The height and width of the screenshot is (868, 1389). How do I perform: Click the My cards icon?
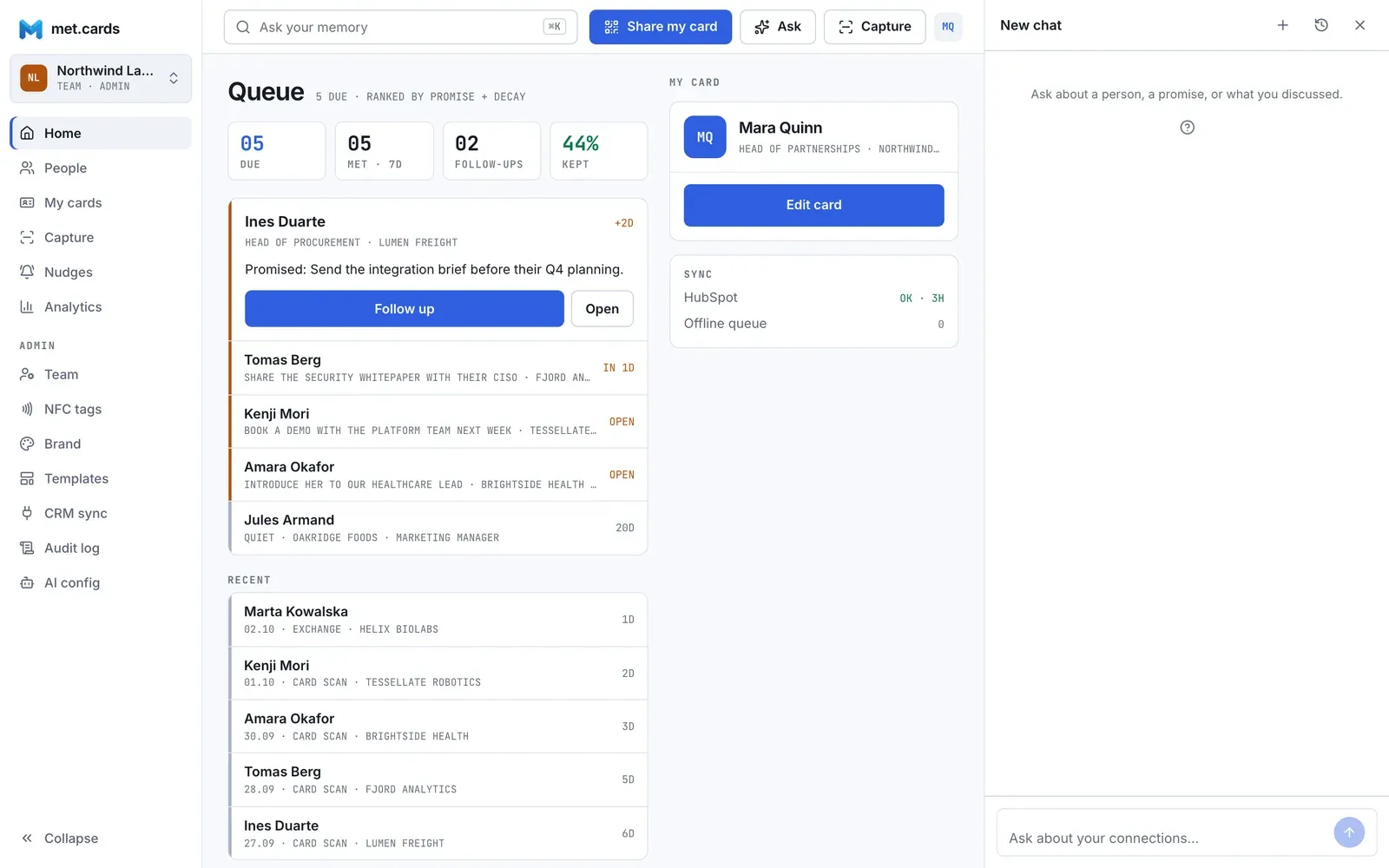pyautogui.click(x=28, y=202)
